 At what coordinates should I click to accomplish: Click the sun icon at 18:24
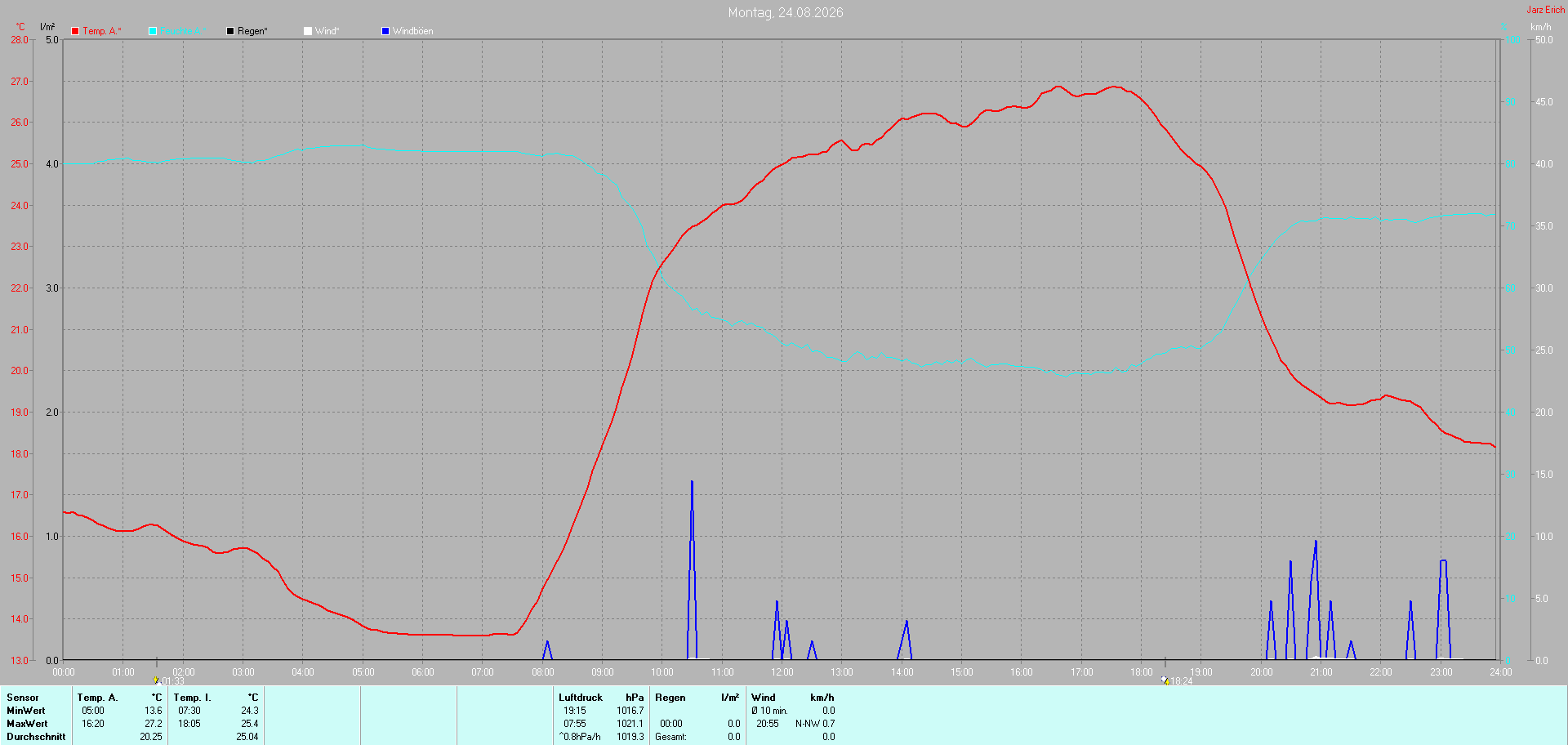1165,680
